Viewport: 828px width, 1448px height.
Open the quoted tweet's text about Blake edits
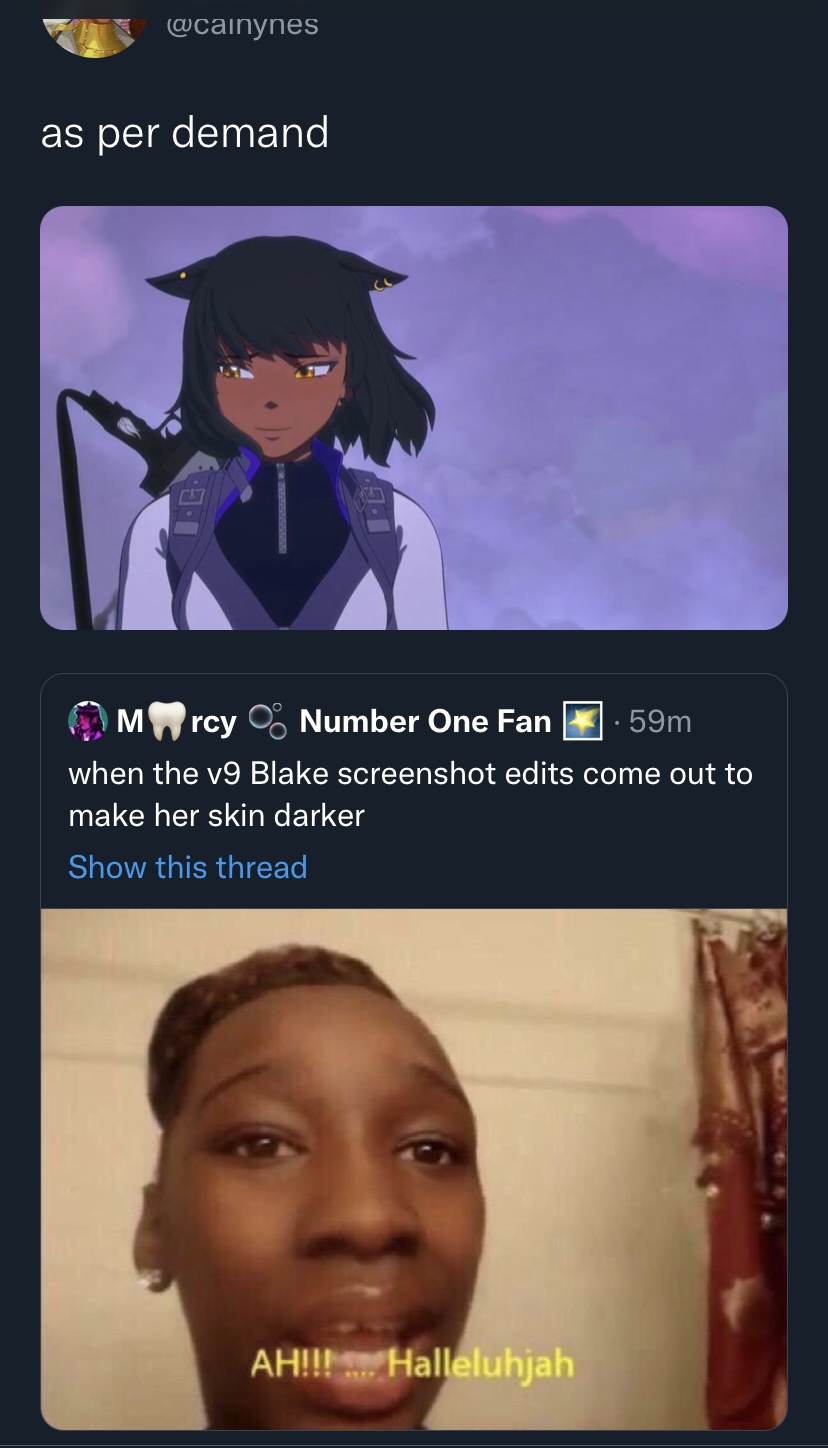(410, 794)
